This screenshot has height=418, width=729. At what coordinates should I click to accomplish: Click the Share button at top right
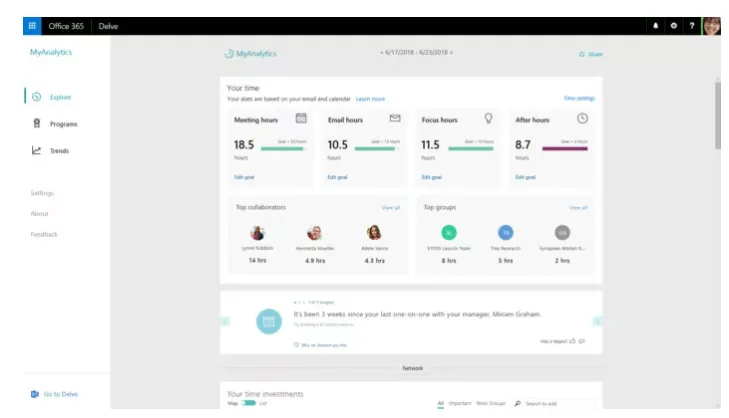[590, 54]
